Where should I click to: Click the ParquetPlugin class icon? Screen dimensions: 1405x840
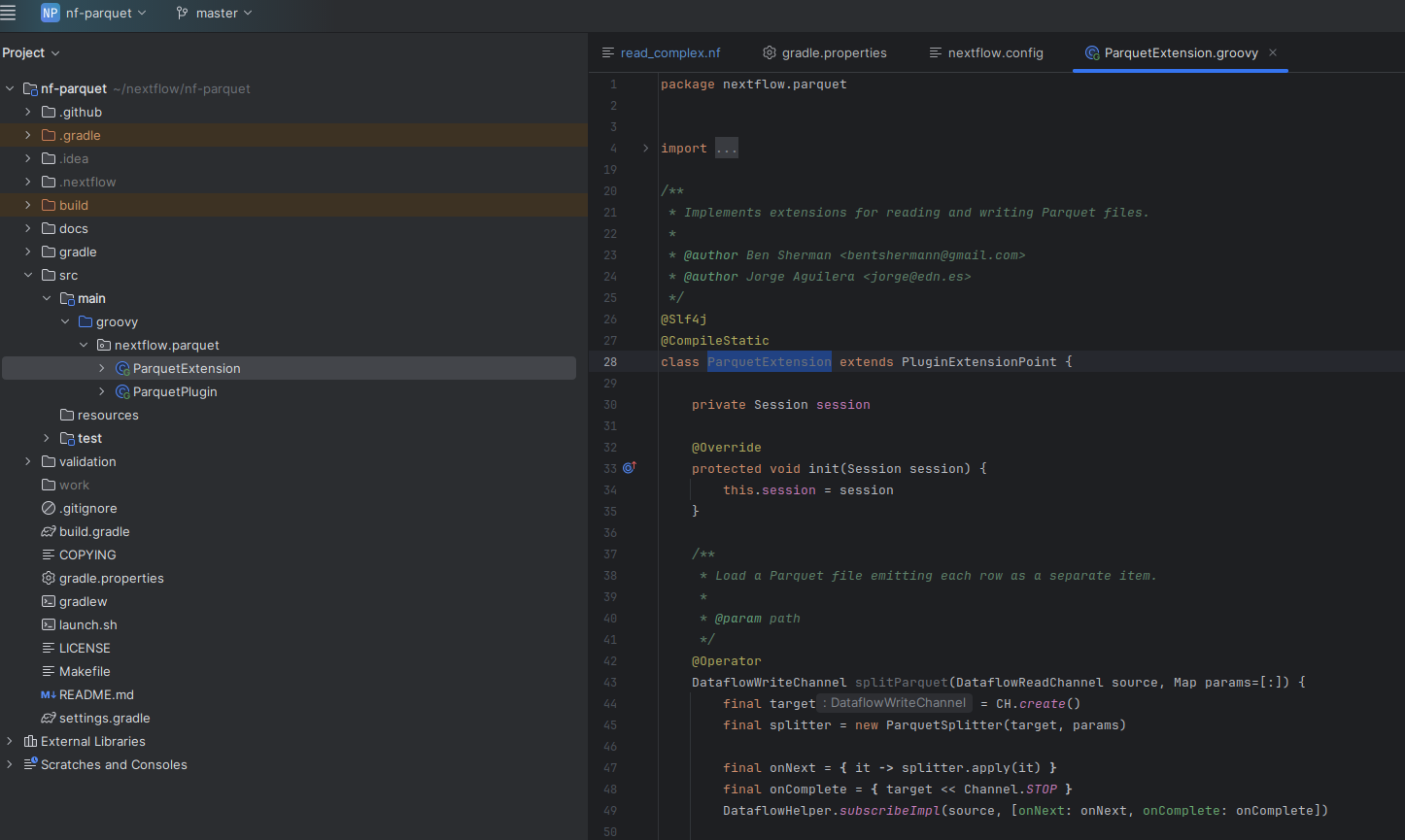[123, 391]
